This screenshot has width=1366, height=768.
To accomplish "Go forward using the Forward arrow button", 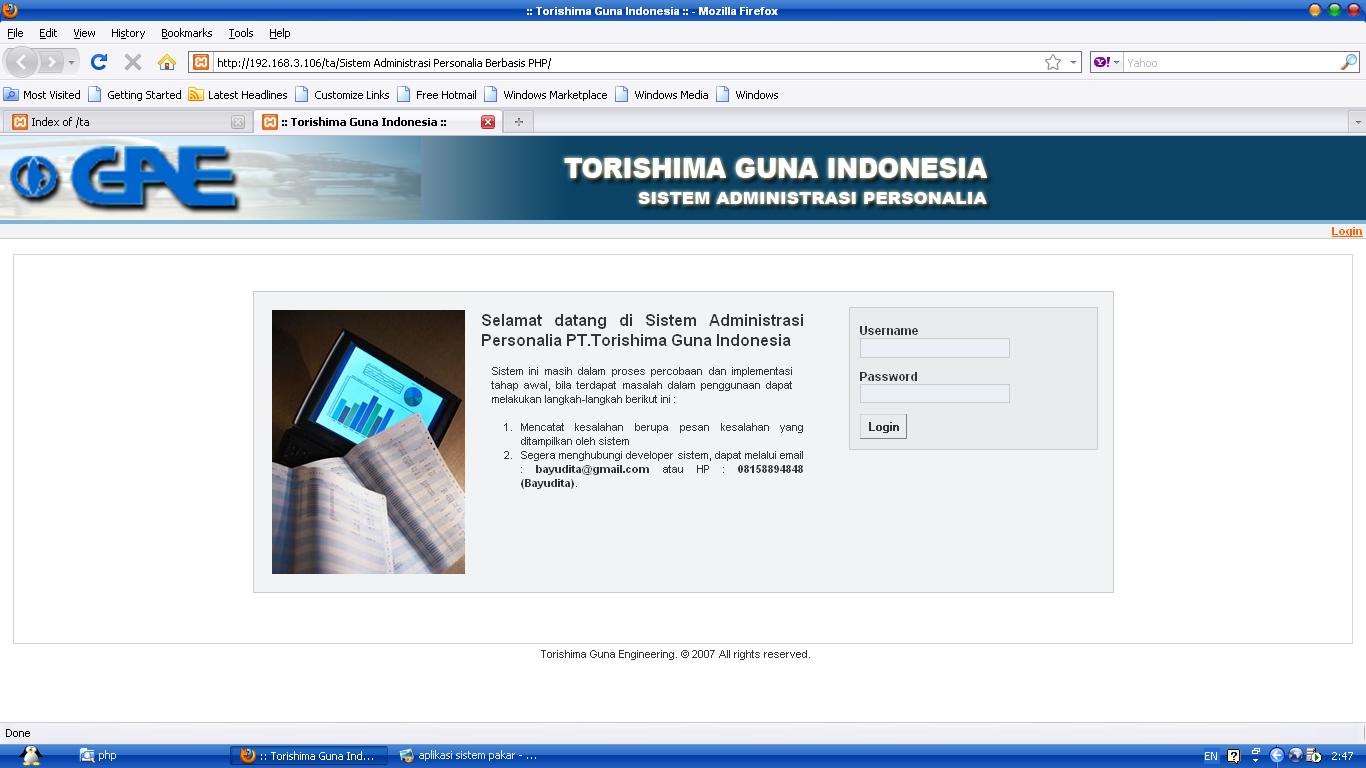I will (x=51, y=62).
